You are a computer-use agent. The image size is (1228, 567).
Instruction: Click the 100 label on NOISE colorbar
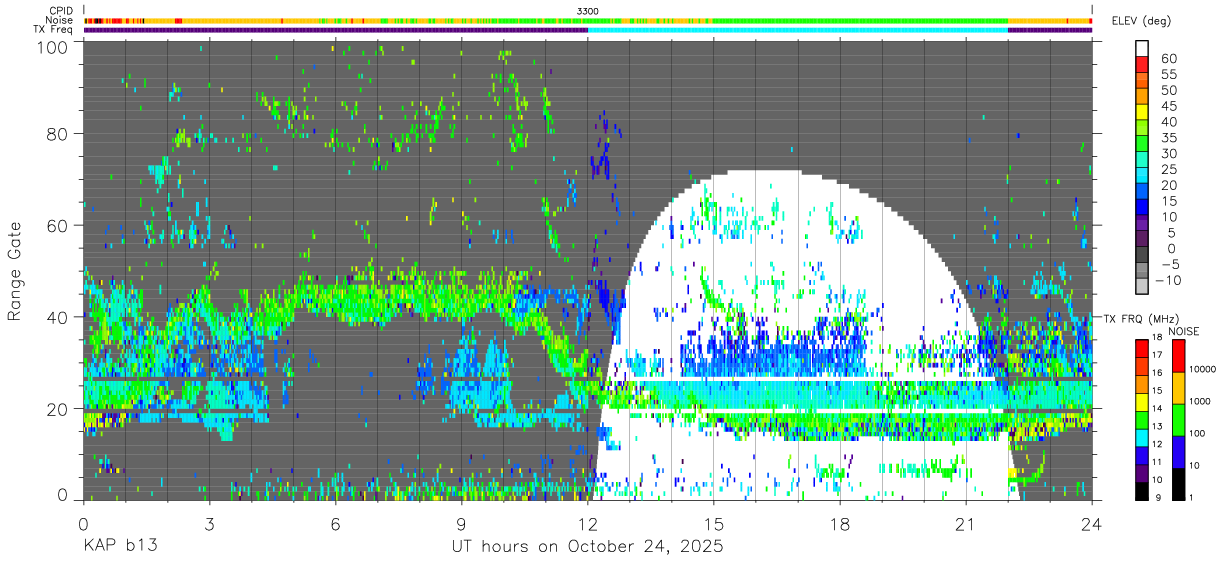(x=1199, y=433)
